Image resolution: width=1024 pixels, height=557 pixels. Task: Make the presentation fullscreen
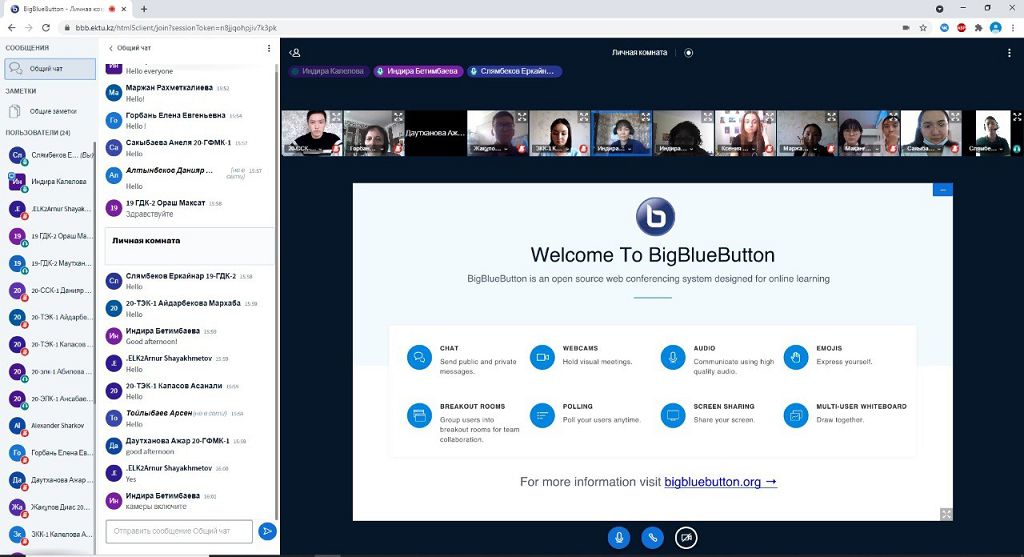click(946, 514)
